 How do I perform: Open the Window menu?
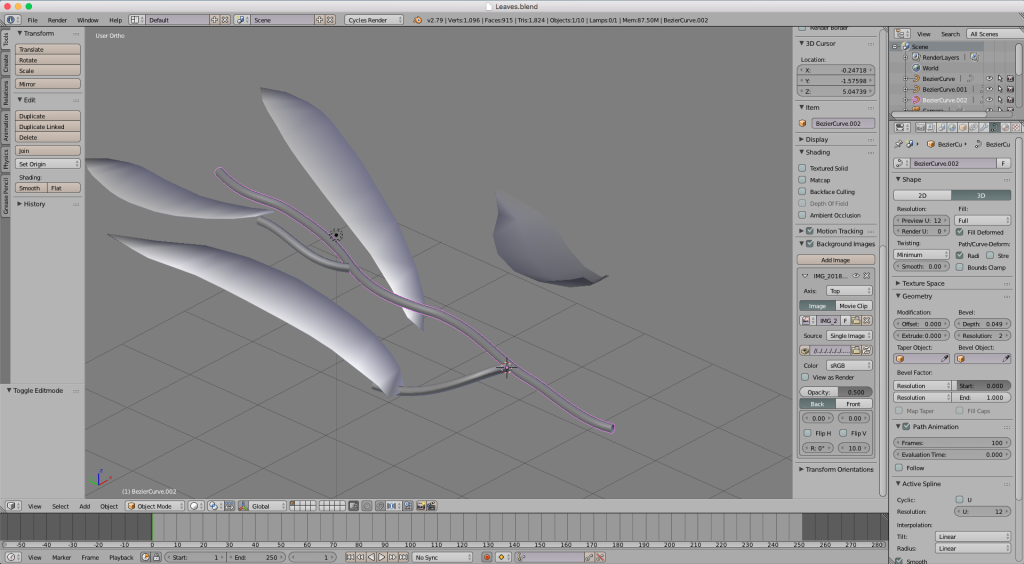88,20
